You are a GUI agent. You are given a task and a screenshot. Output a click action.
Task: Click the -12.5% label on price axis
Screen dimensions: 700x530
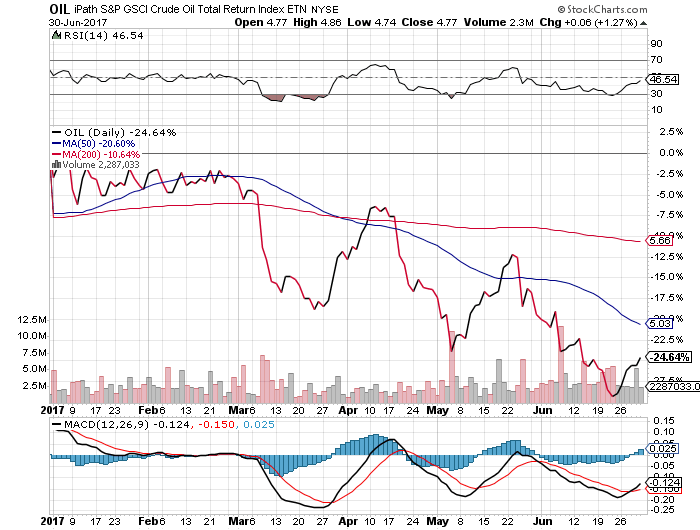pyautogui.click(x=669, y=256)
